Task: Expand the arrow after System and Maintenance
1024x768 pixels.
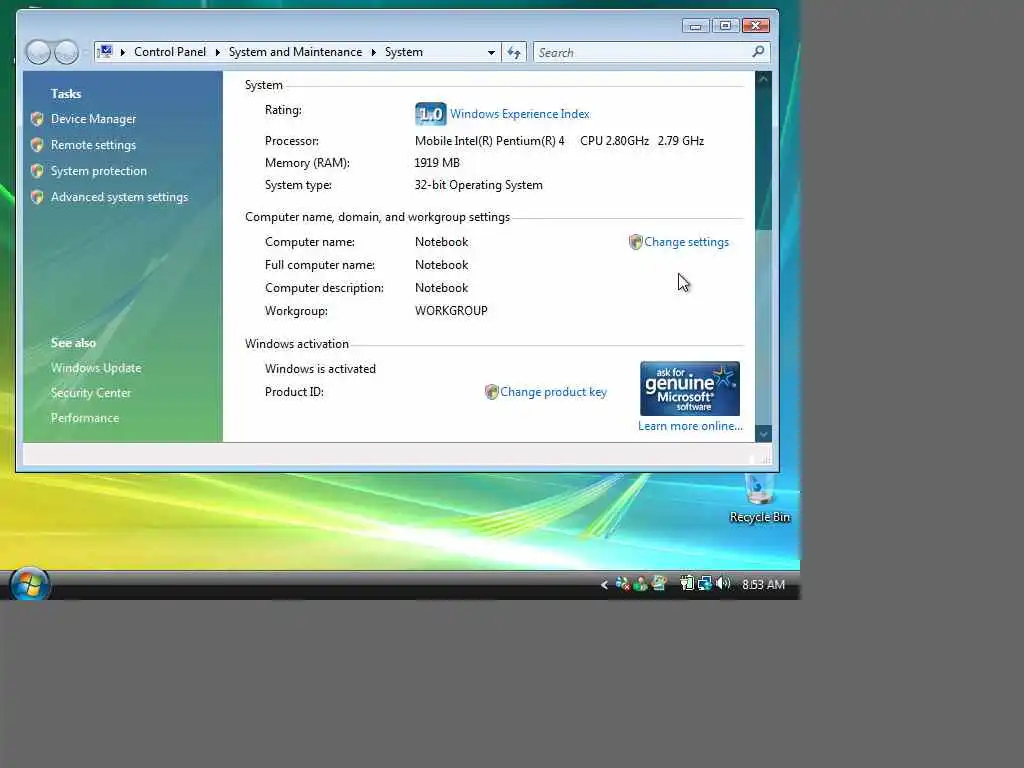Action: tap(374, 52)
